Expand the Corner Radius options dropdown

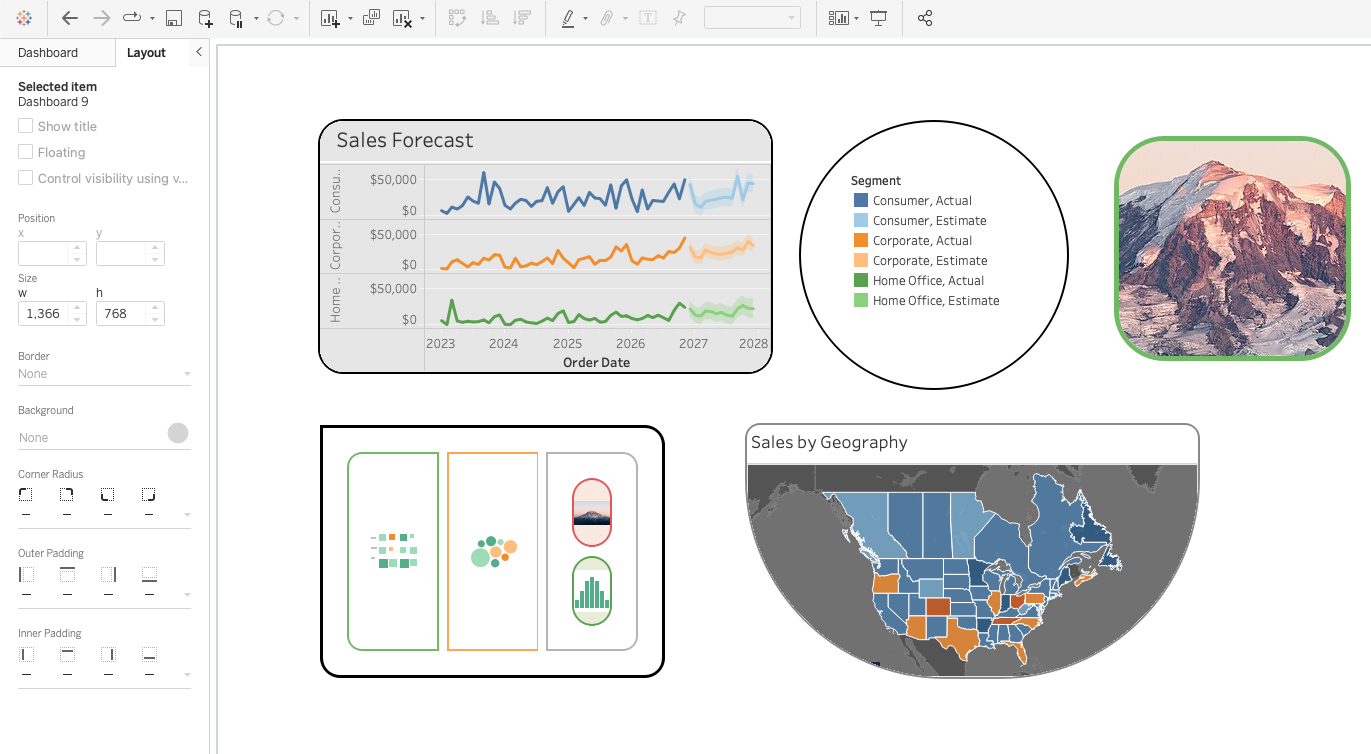[x=186, y=513]
